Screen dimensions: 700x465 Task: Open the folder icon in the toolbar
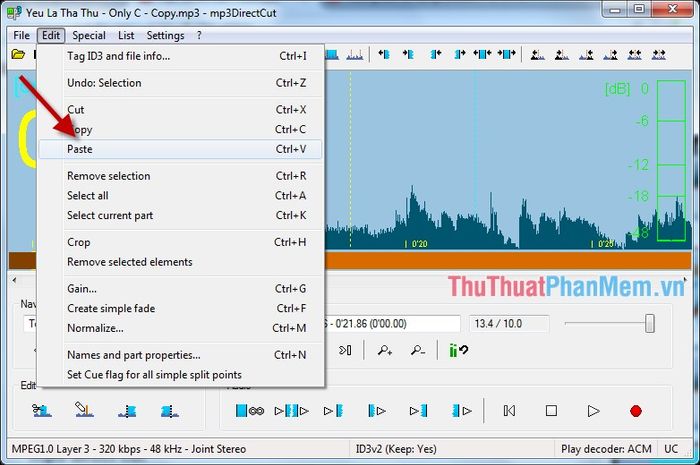[18, 54]
